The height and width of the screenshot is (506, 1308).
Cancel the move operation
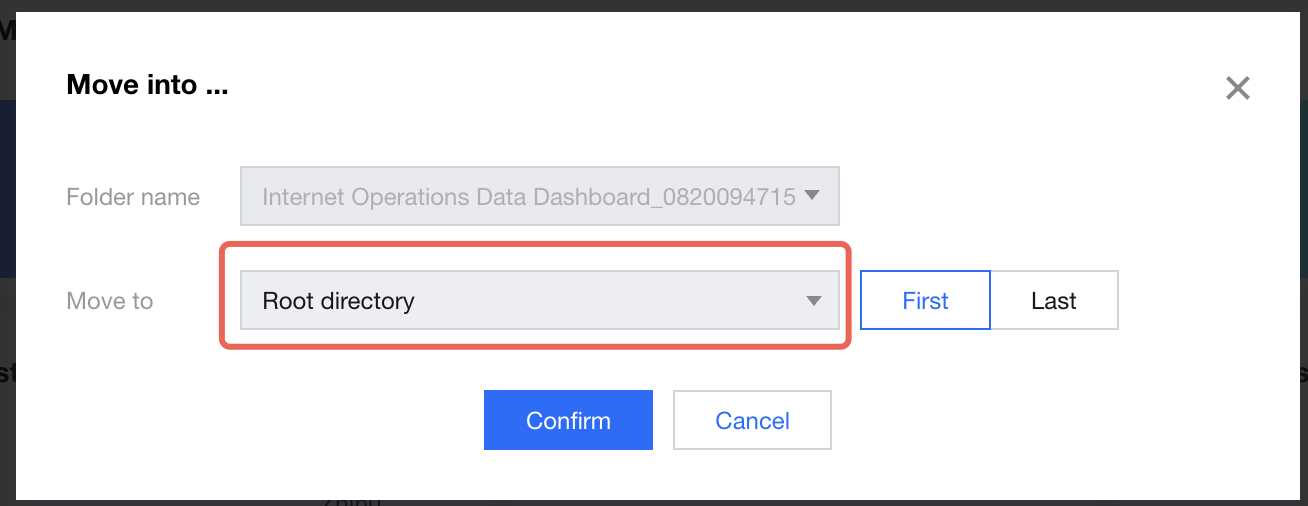point(752,420)
